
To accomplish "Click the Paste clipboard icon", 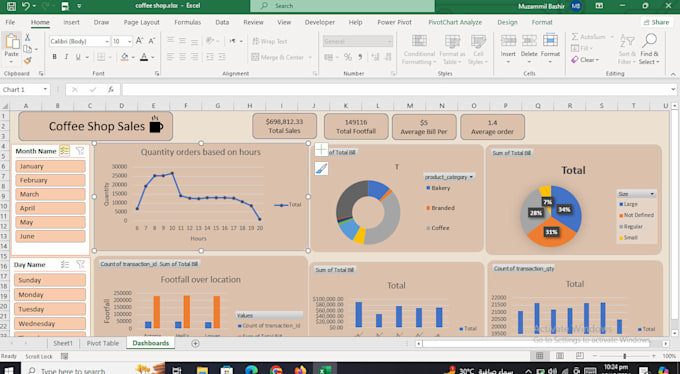I will (12, 42).
